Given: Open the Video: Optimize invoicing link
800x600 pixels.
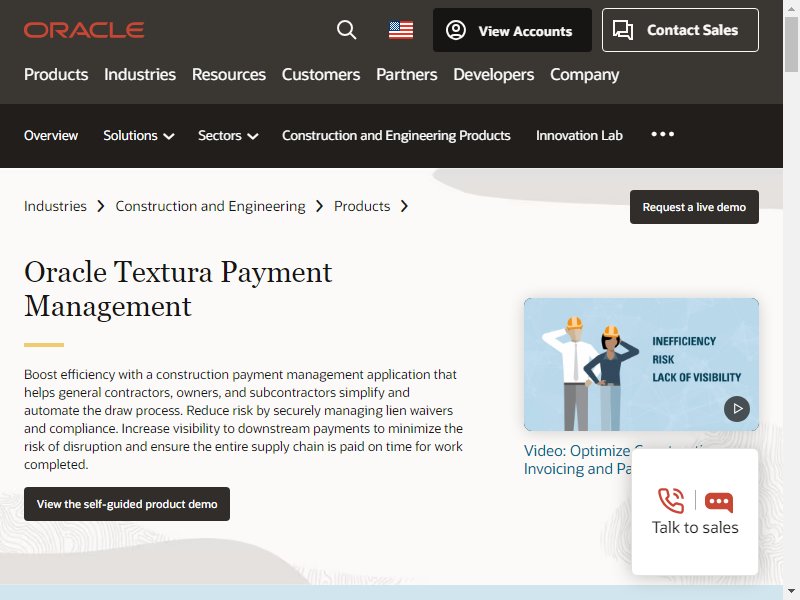Looking at the screenshot, I should [x=577, y=460].
